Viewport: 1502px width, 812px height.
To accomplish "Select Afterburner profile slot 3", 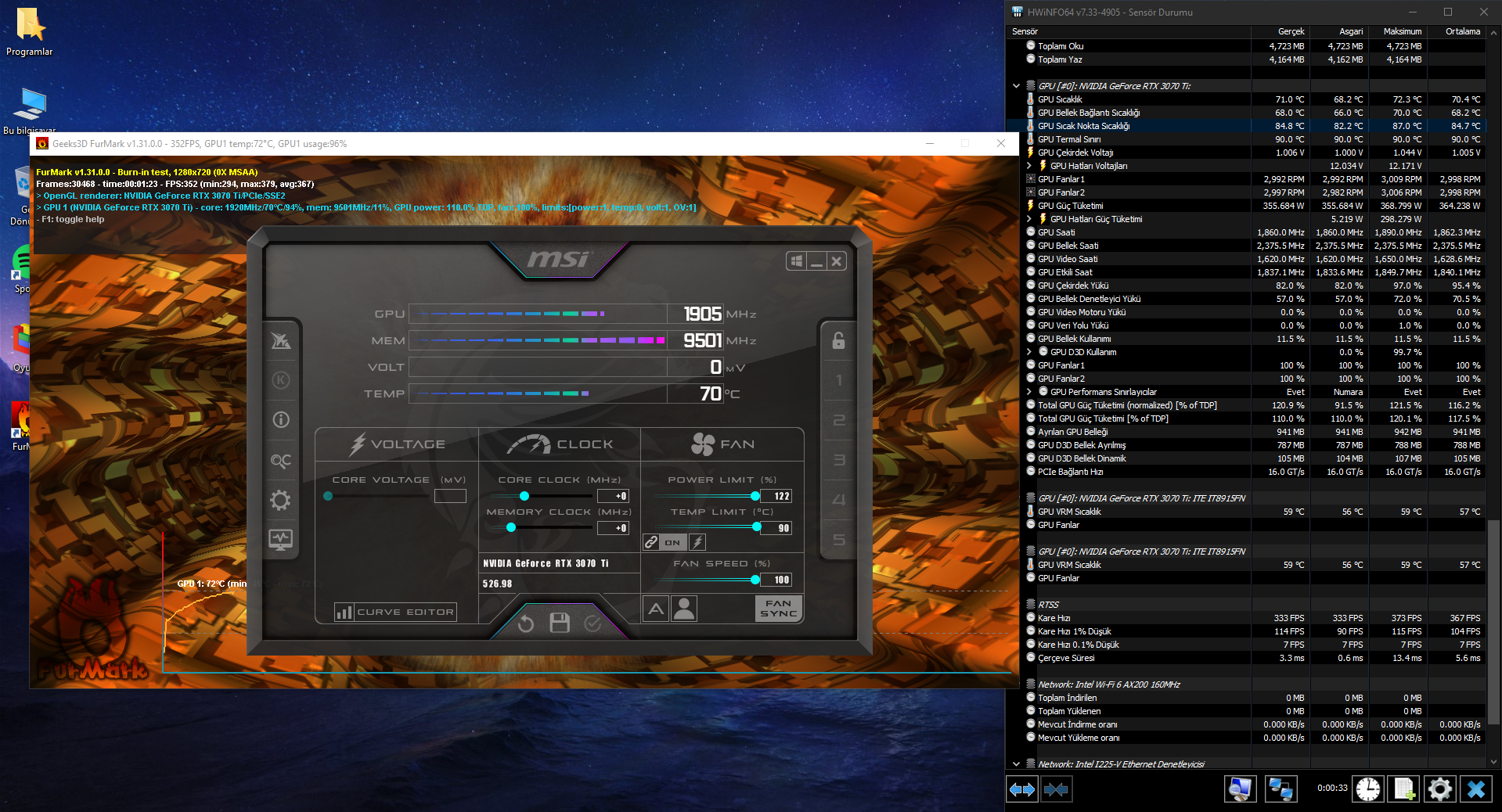I will [838, 460].
